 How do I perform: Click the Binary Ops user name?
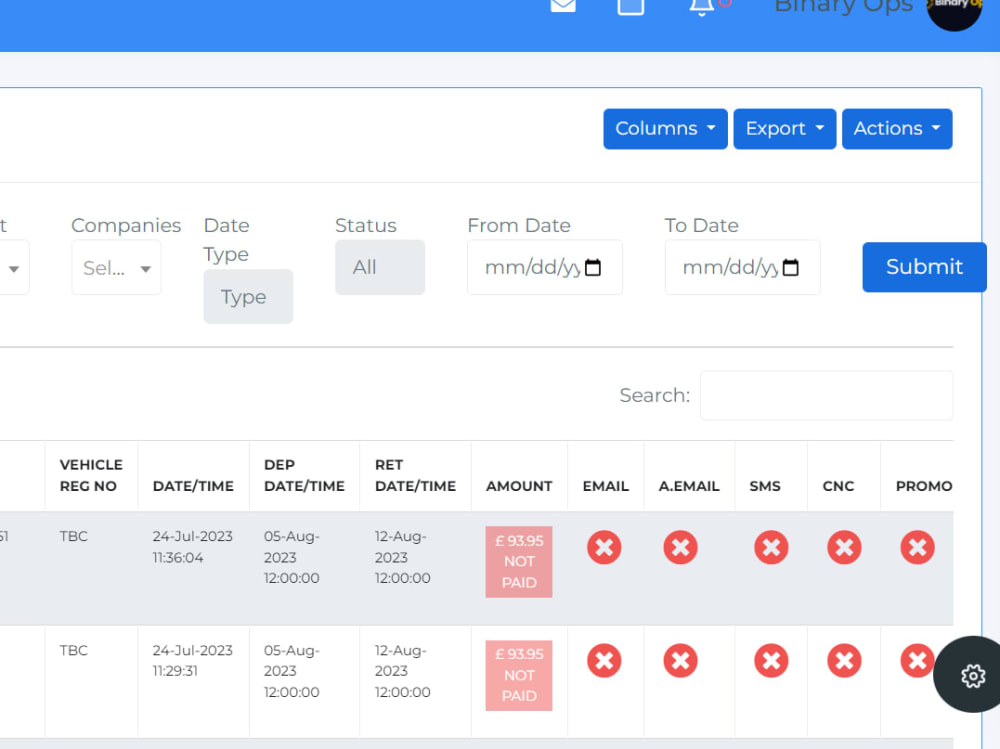click(843, 6)
